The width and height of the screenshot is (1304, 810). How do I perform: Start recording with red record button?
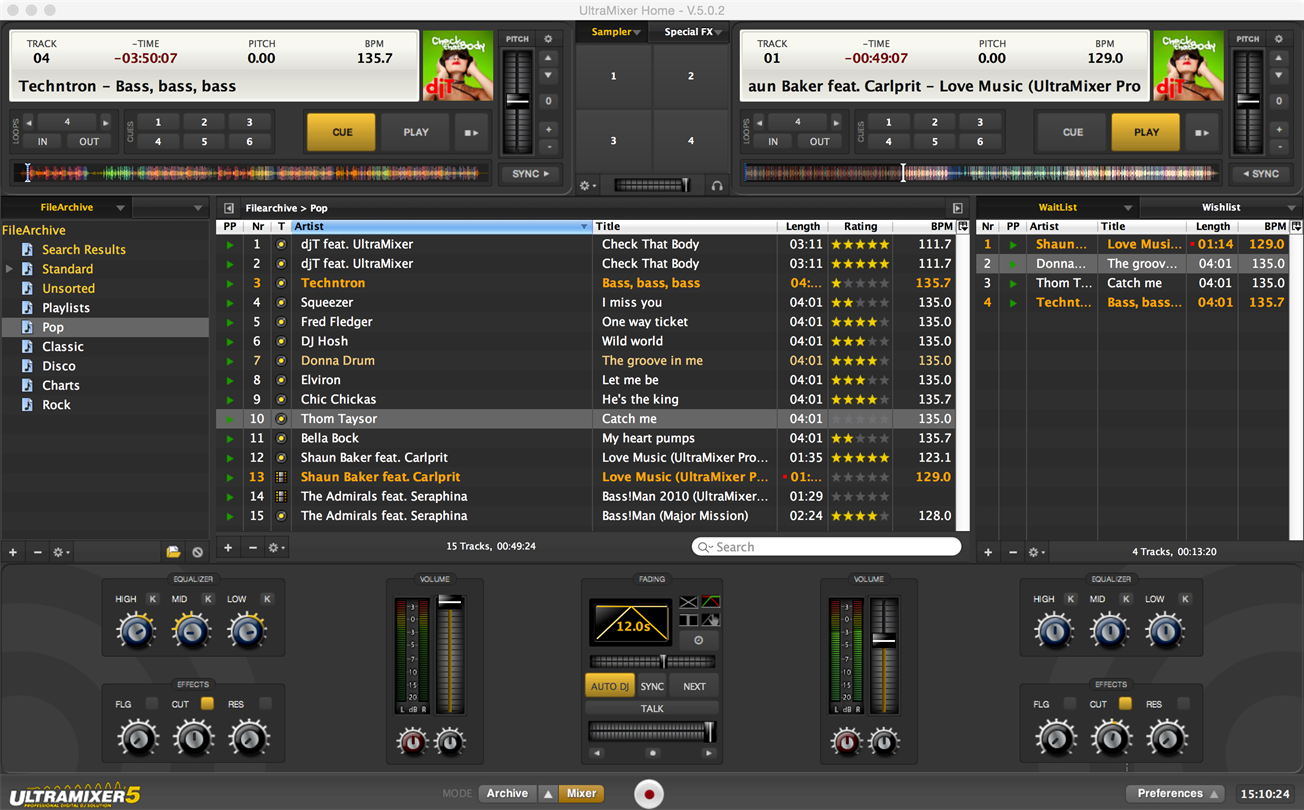tap(649, 795)
